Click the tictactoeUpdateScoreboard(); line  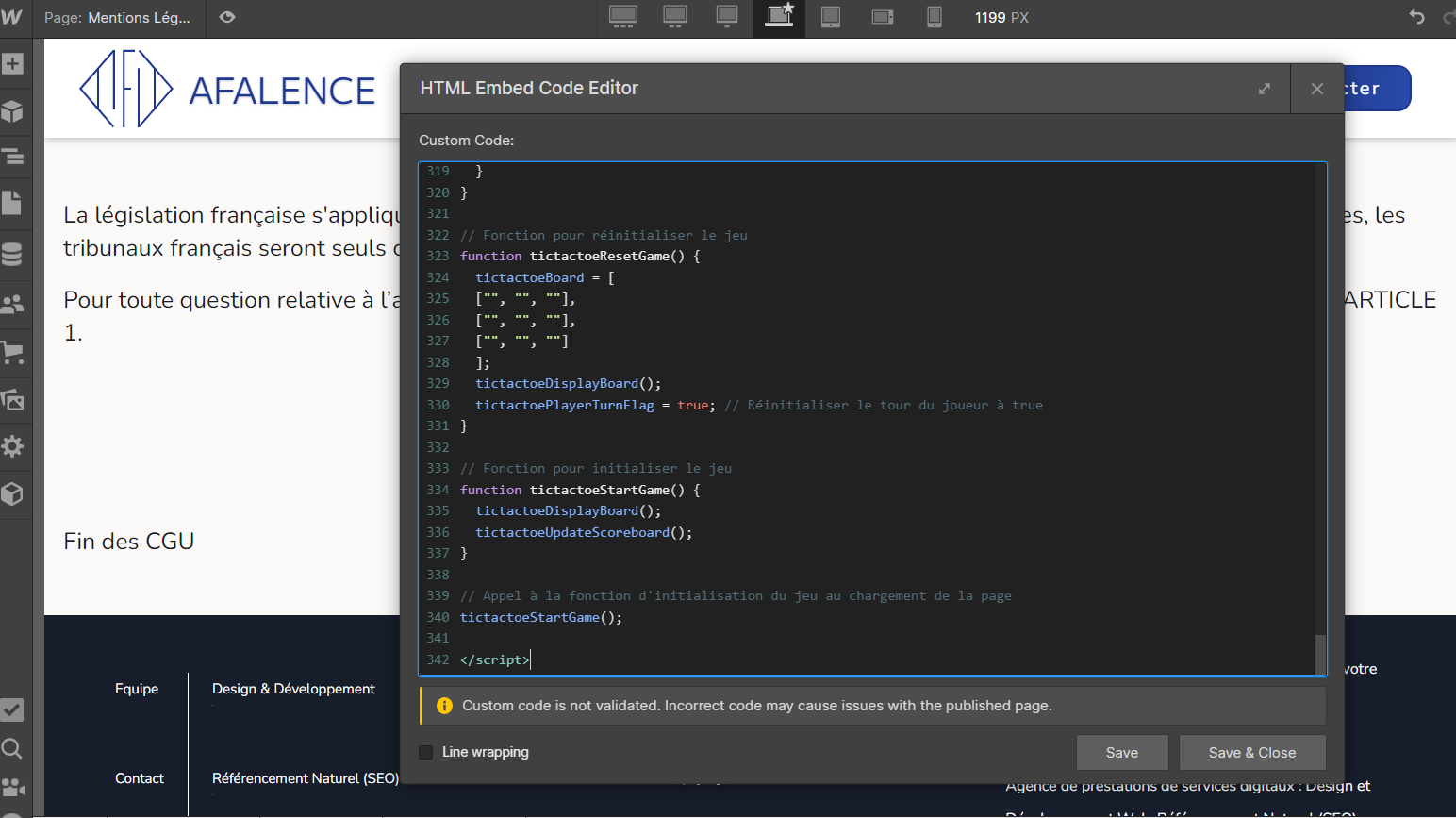click(x=584, y=532)
